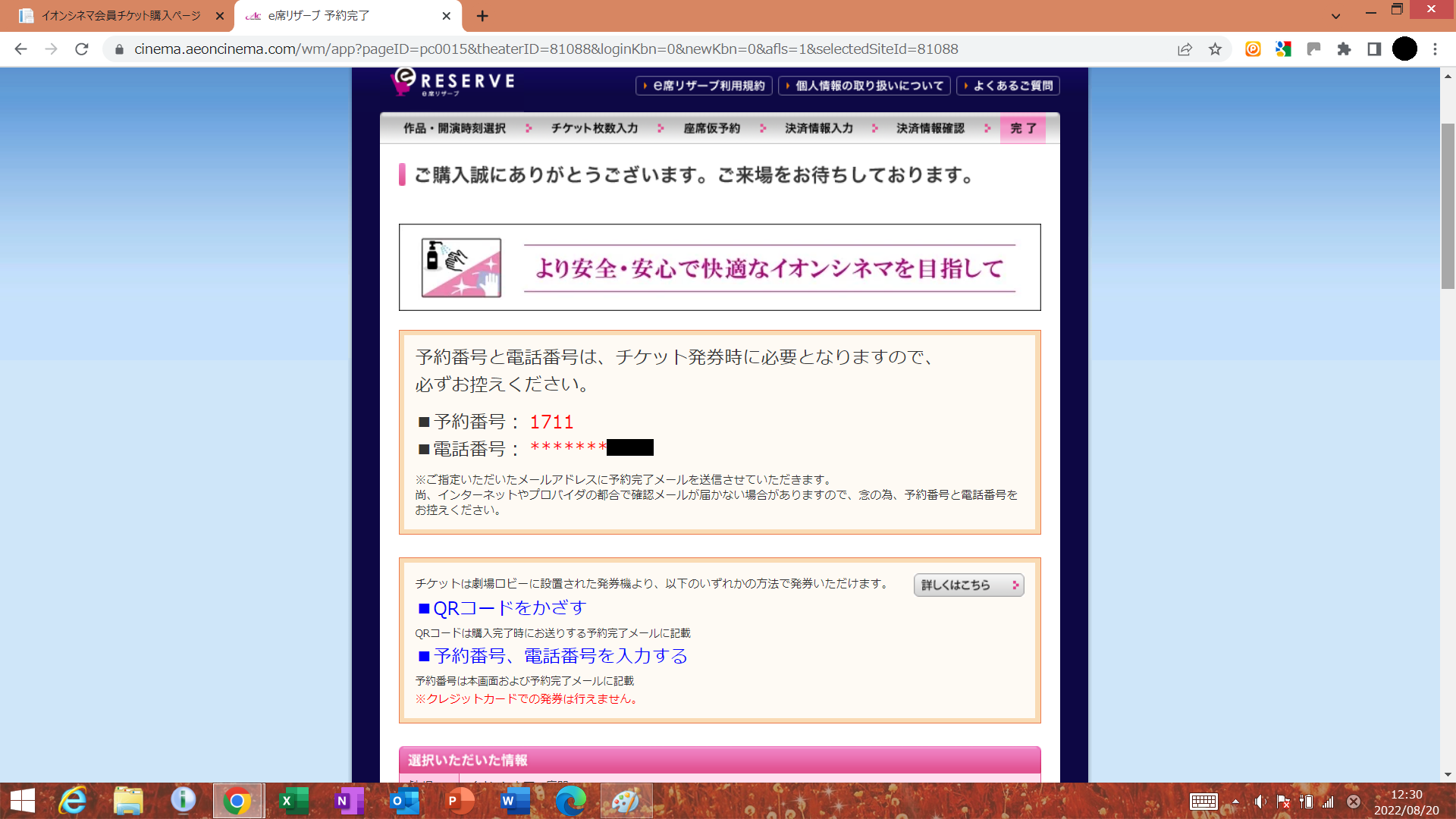Open Microsoft Edge from the taskbar

tap(570, 801)
